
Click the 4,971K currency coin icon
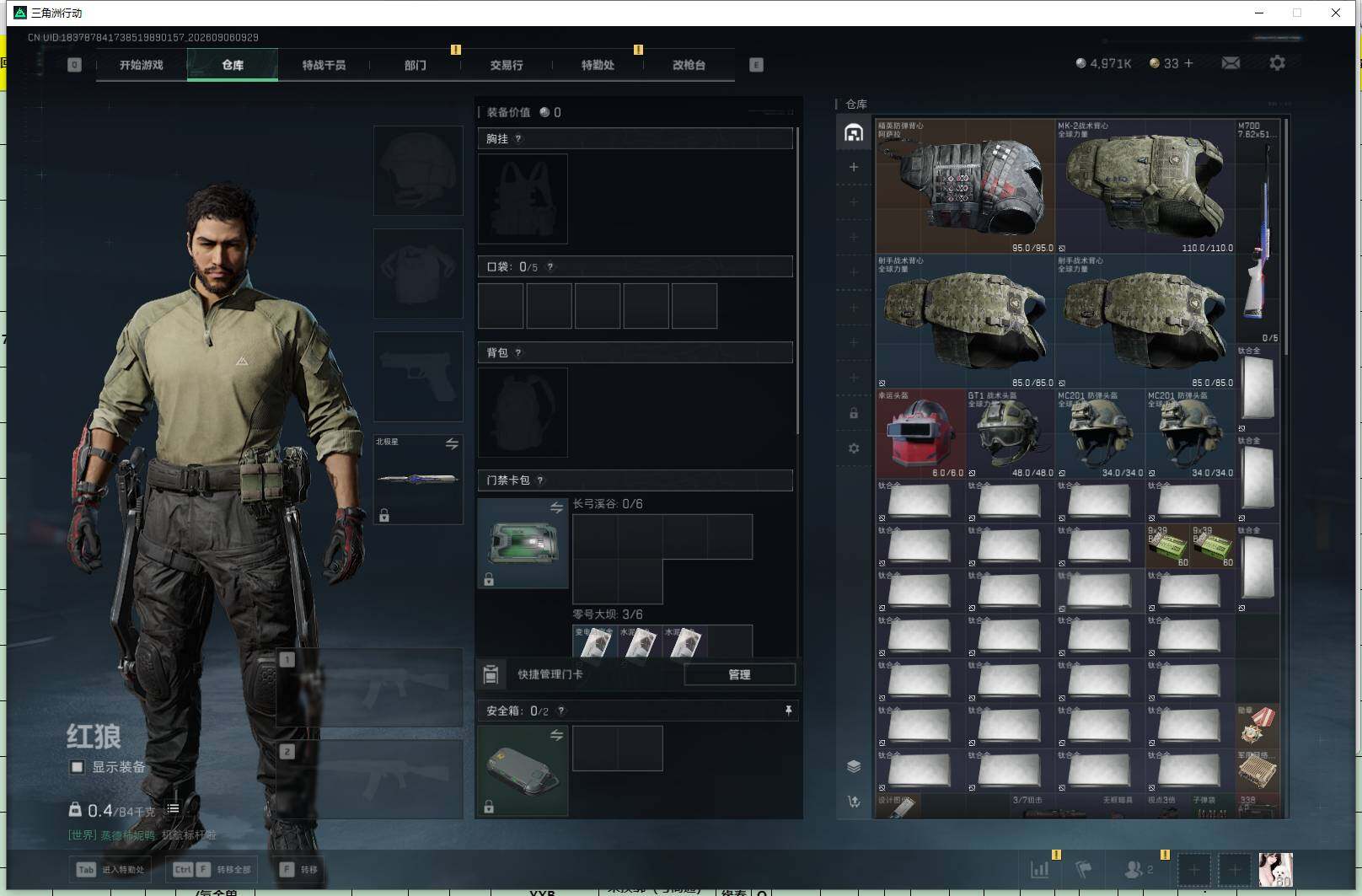[x=1081, y=63]
